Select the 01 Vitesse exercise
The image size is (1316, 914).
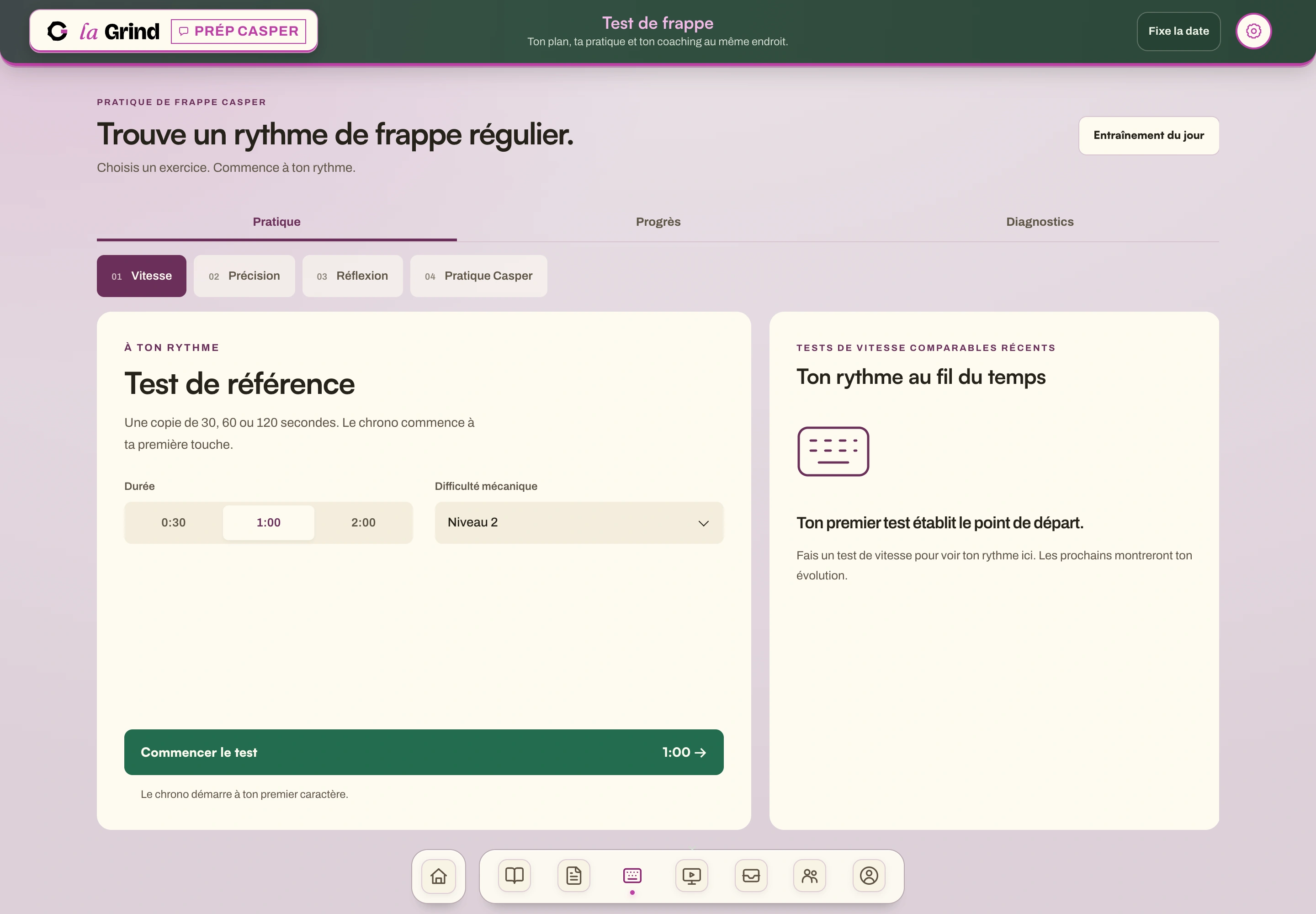point(142,276)
